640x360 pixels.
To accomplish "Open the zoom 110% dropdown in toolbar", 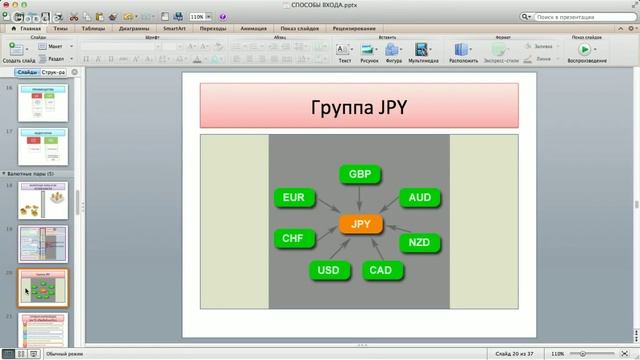I will pyautogui.click(x=208, y=17).
